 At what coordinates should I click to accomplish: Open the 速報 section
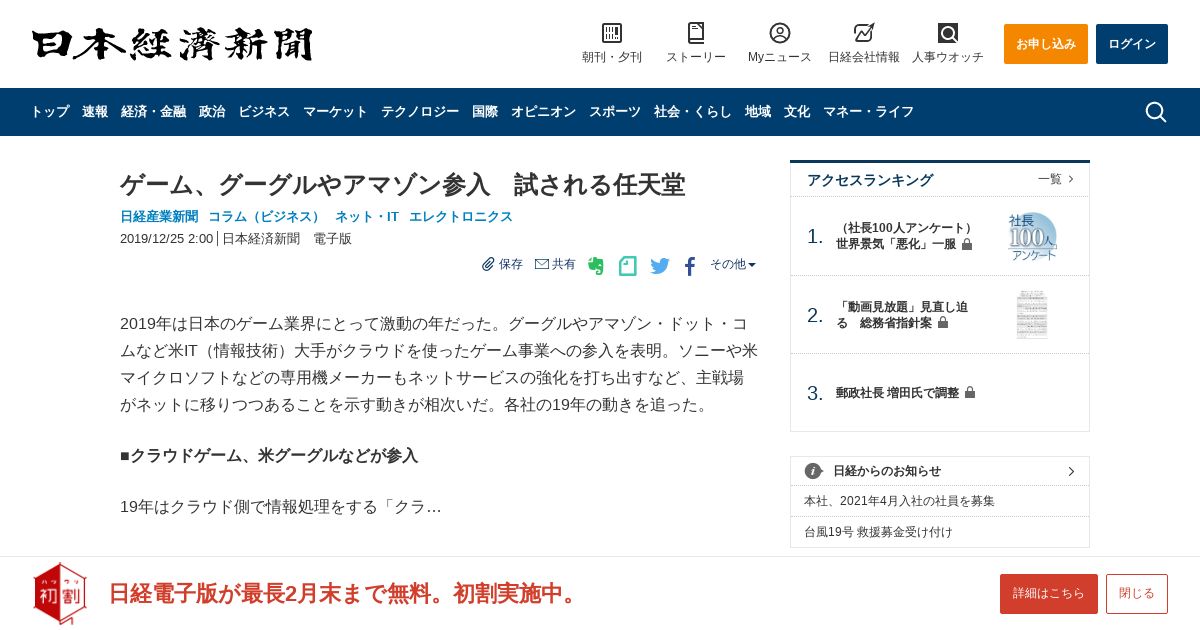(x=95, y=112)
